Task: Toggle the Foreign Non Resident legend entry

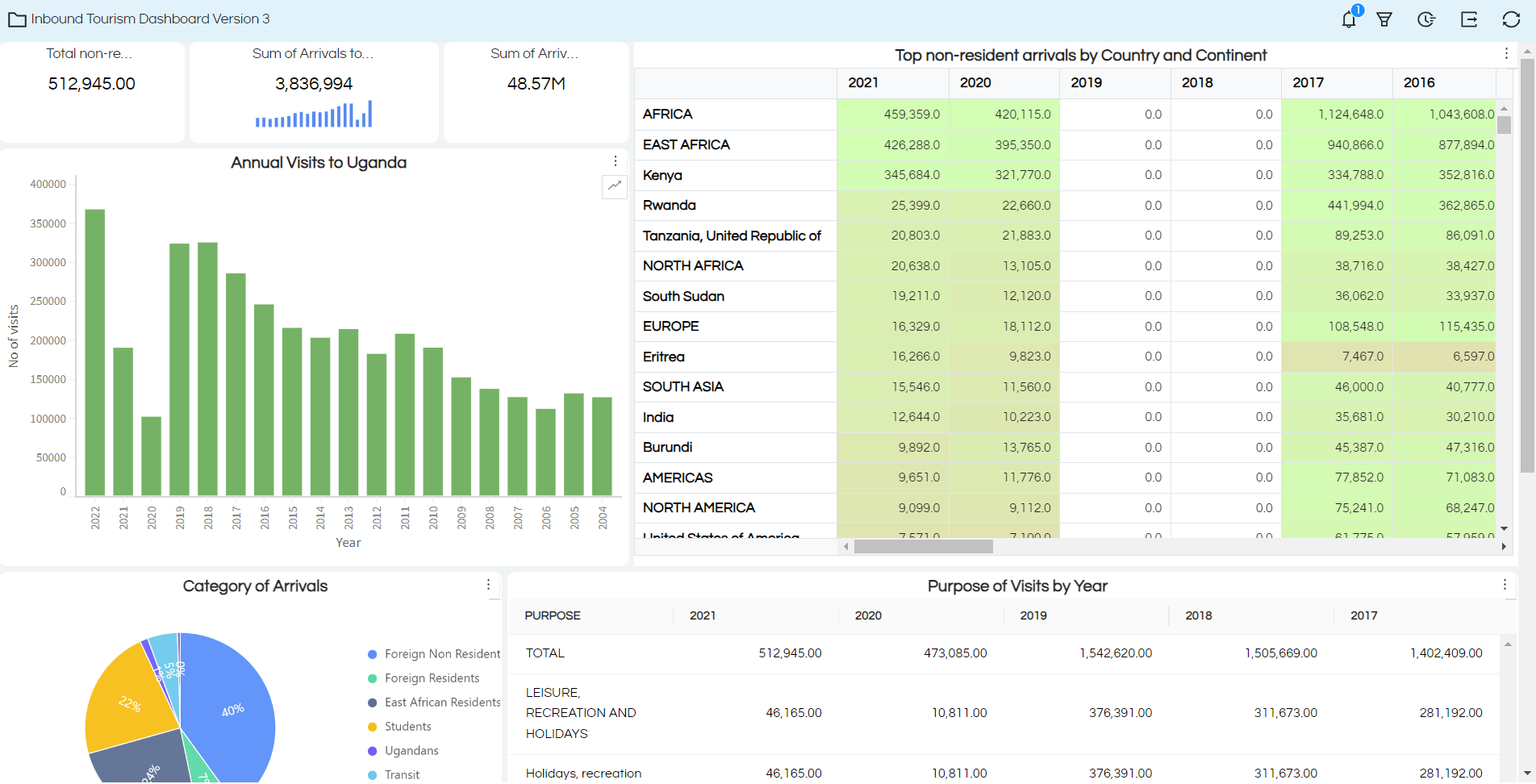Action: tap(434, 654)
